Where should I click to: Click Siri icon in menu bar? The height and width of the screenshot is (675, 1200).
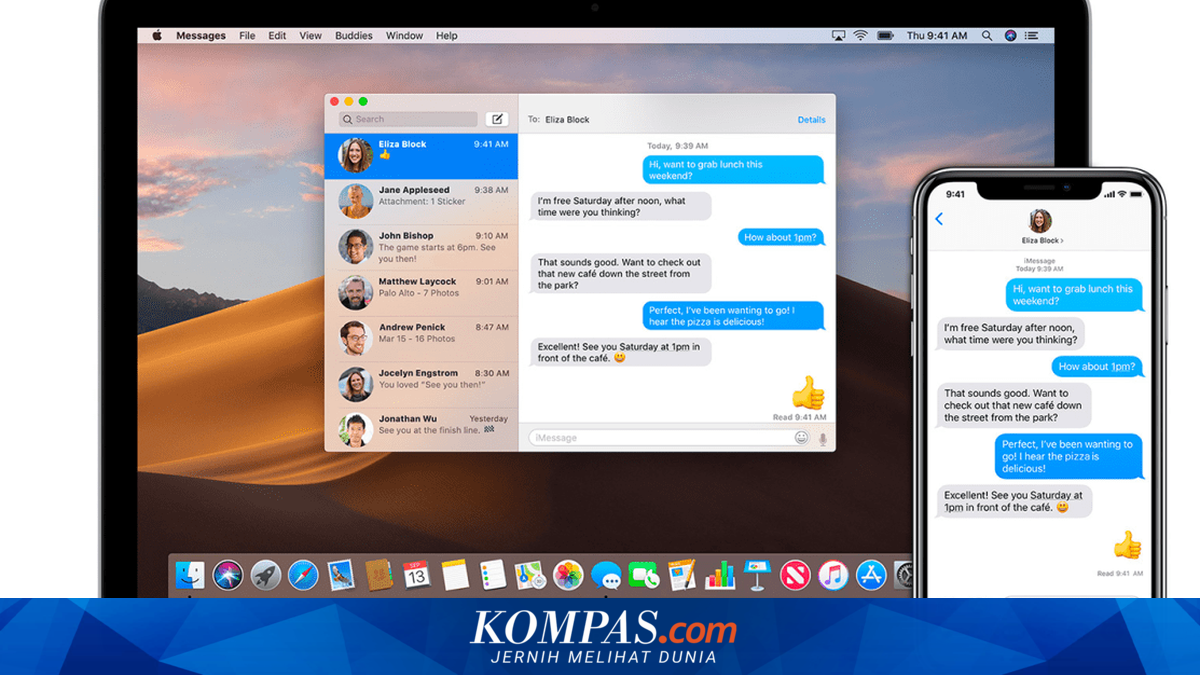pyautogui.click(x=1011, y=36)
